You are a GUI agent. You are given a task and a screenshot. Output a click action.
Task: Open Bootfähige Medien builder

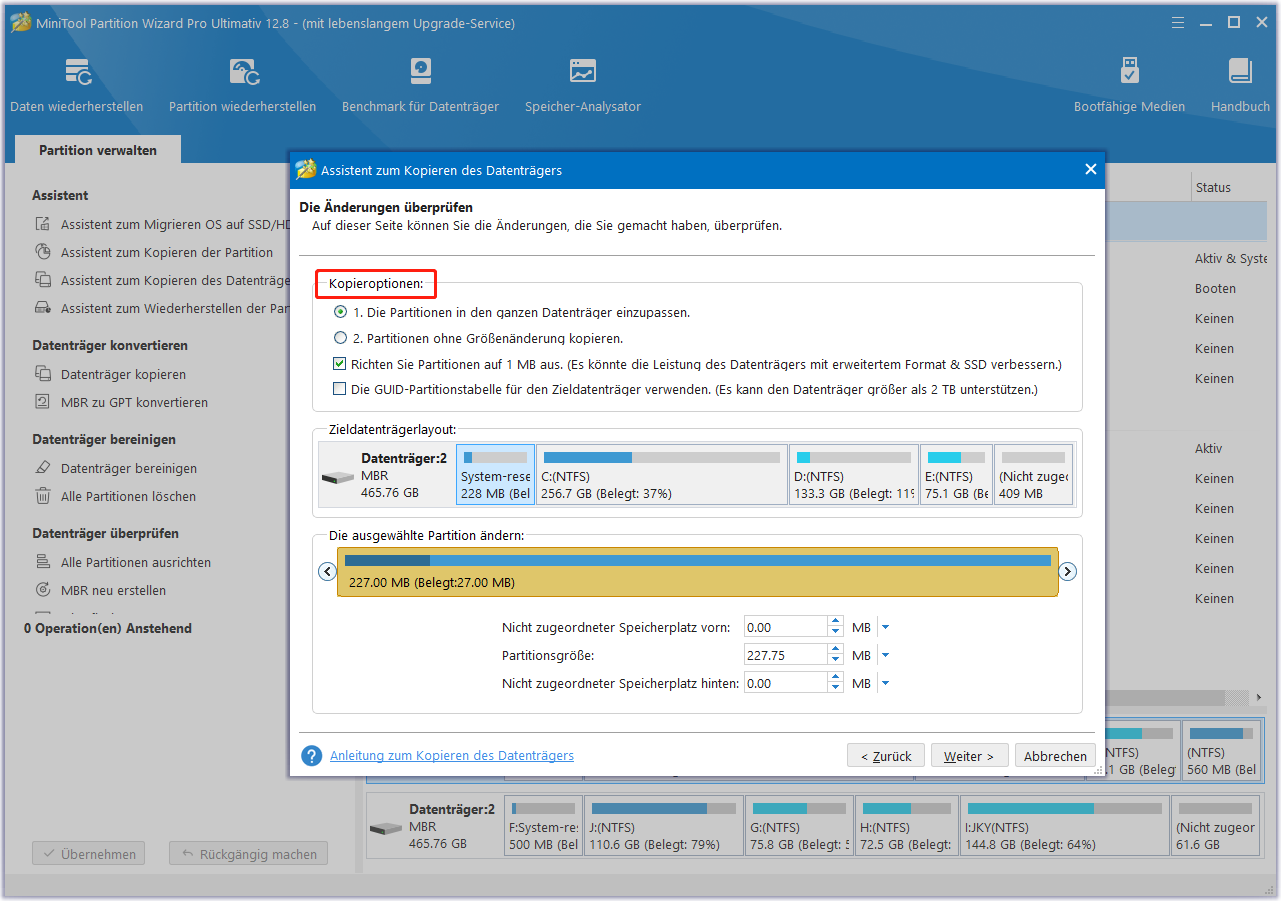pos(1129,85)
